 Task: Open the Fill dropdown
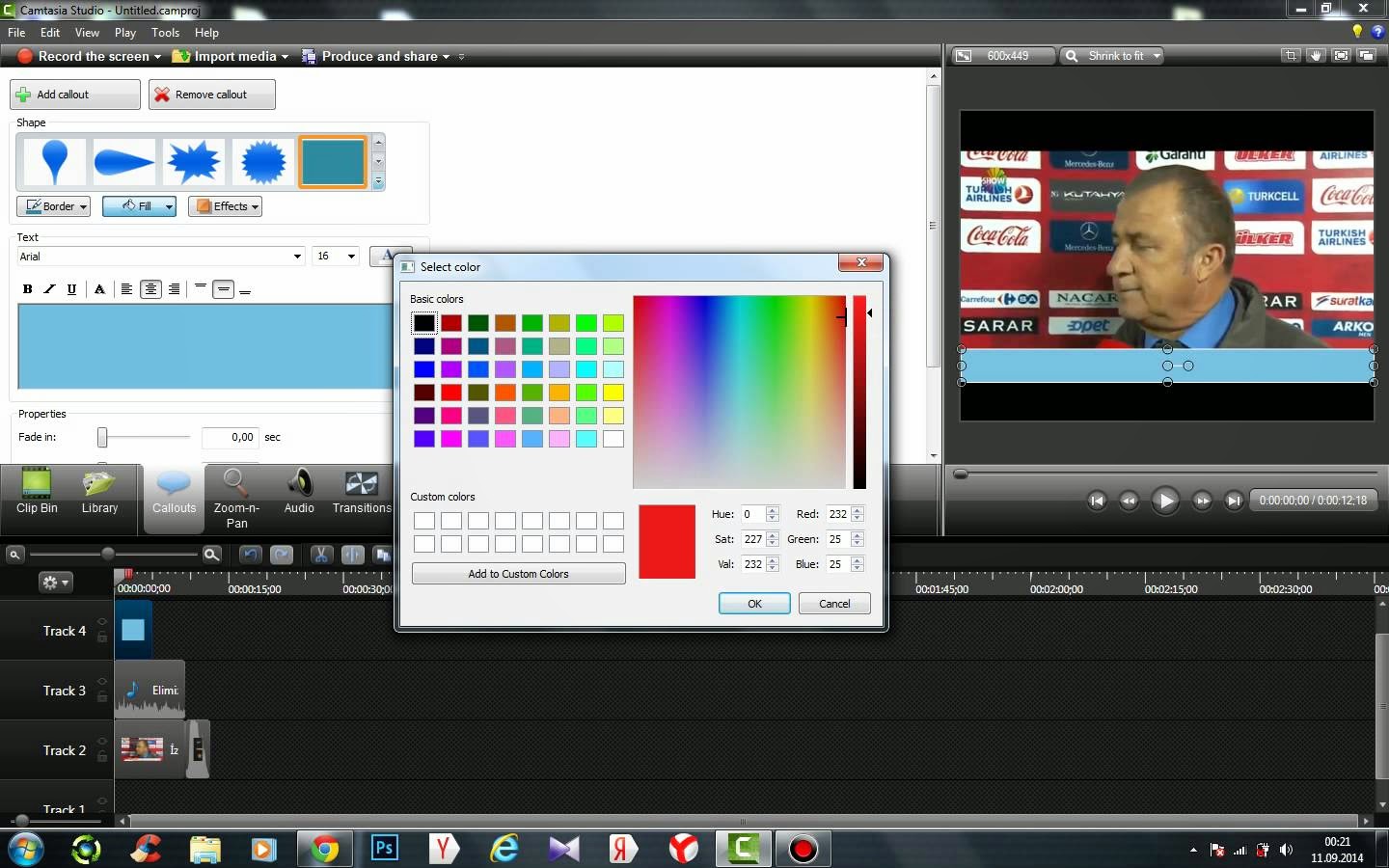(x=139, y=206)
